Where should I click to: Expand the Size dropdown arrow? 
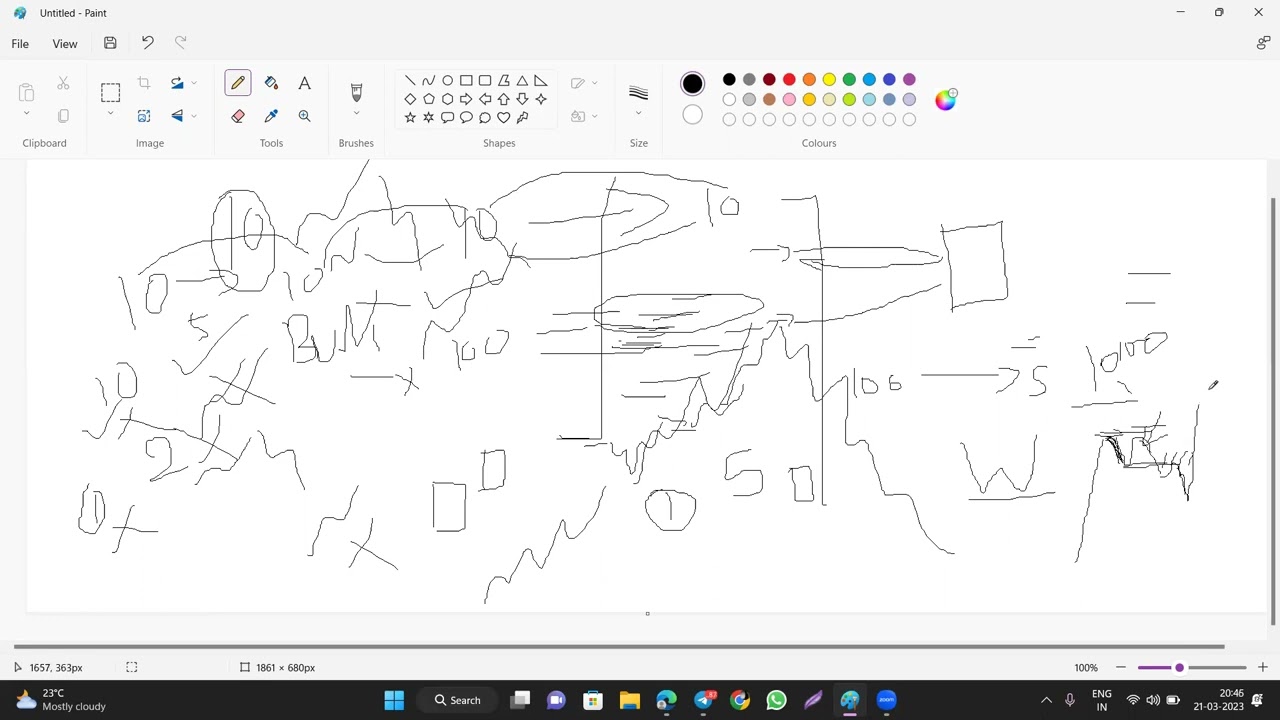coord(638,113)
